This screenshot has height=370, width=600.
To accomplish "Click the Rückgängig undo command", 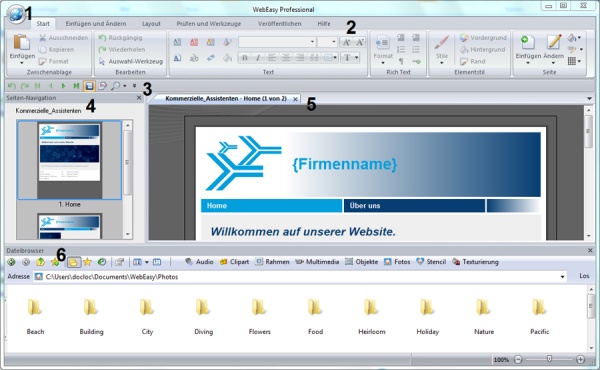I will tap(120, 37).
